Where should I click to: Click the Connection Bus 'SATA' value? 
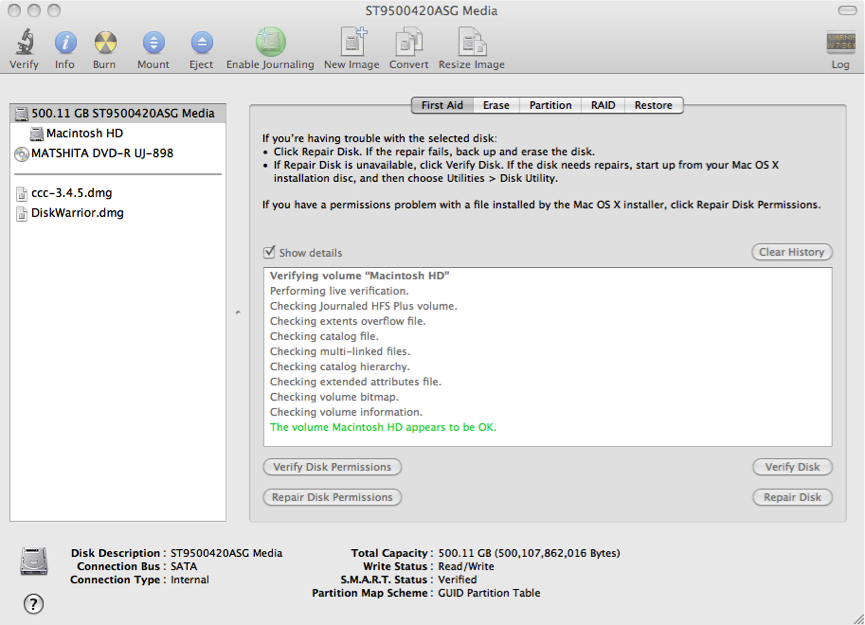[184, 566]
